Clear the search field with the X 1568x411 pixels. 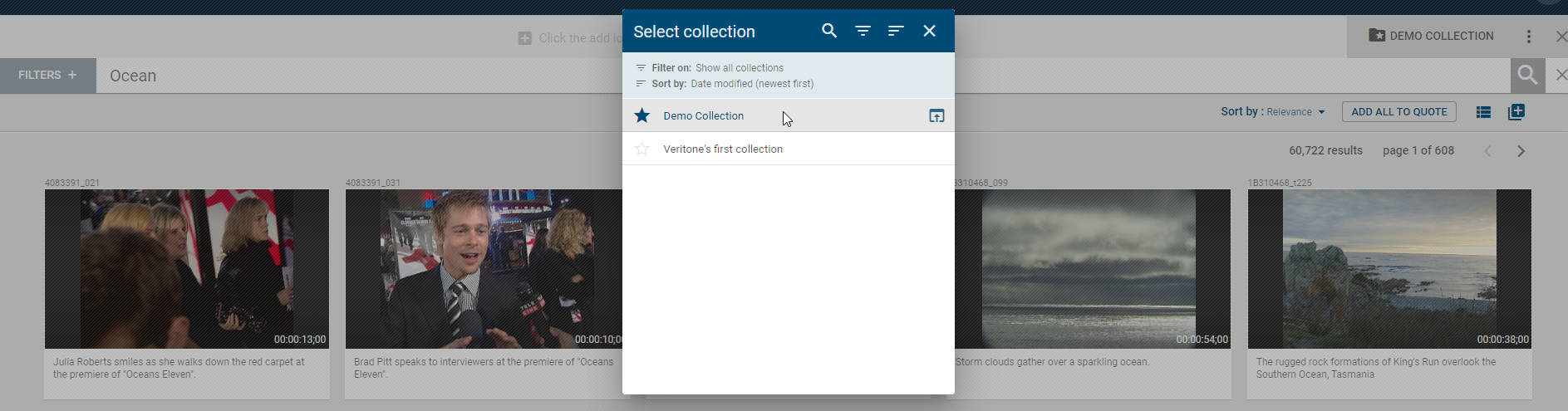pyautogui.click(x=1561, y=76)
